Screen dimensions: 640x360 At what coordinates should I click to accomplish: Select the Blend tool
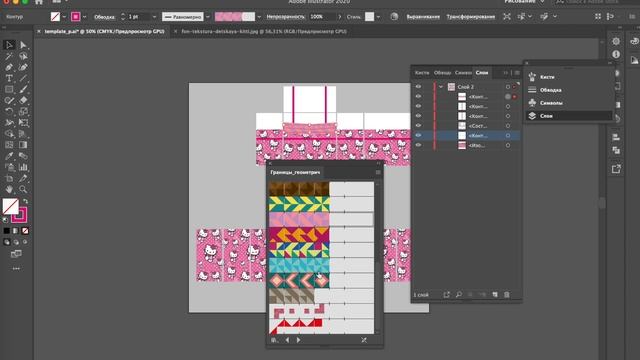pyautogui.click(x=23, y=156)
